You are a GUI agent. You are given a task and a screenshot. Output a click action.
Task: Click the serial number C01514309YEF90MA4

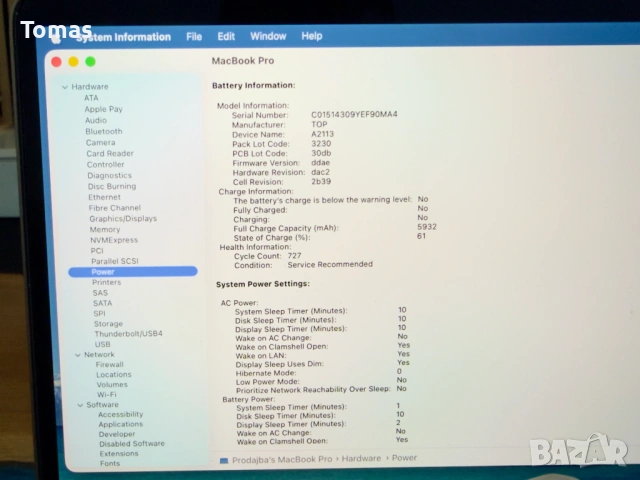click(354, 114)
